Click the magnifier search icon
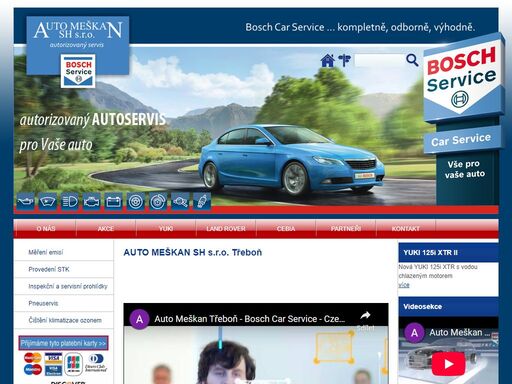 pyautogui.click(x=412, y=60)
